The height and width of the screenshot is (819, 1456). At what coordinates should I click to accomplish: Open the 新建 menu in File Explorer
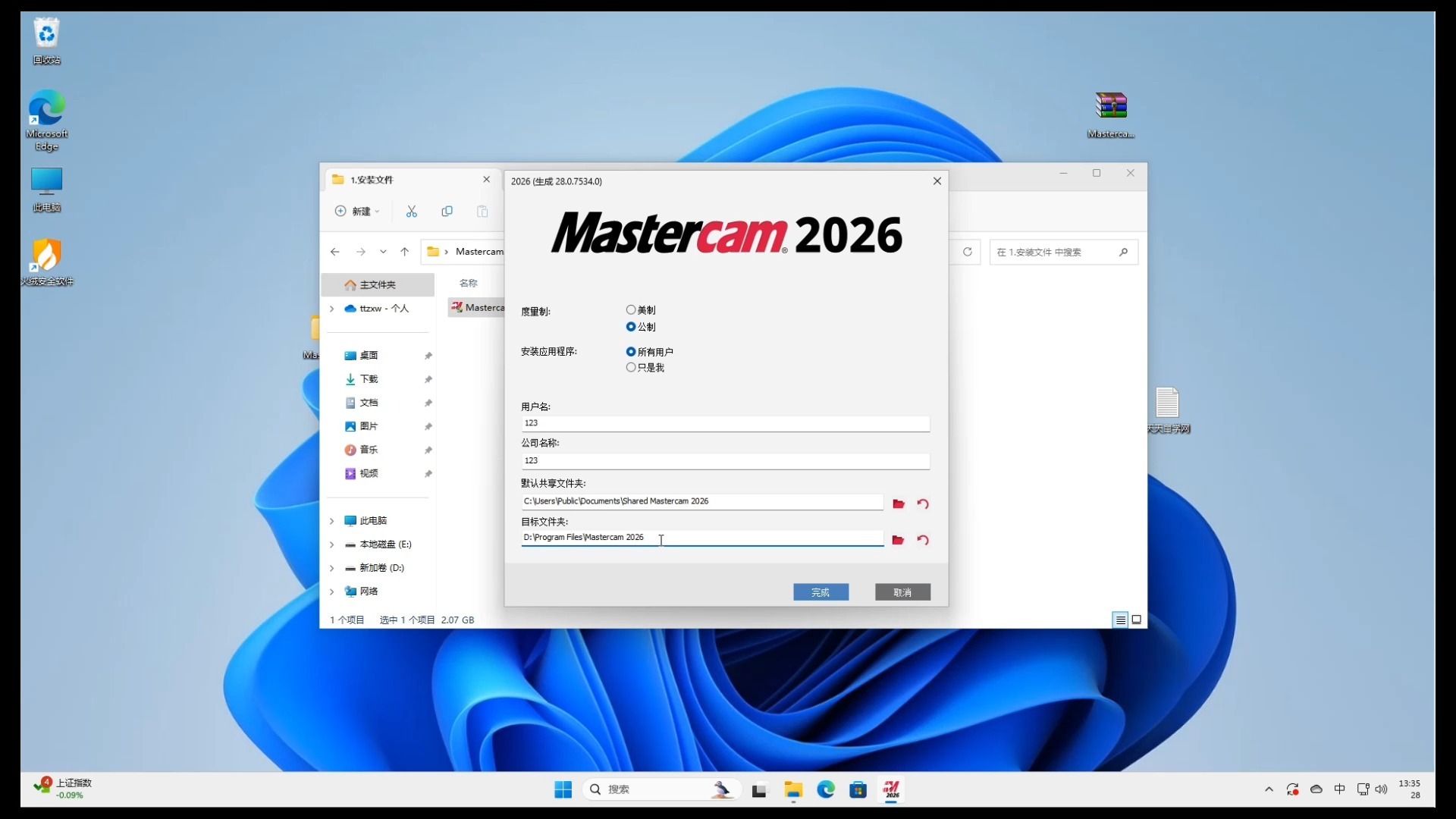[357, 212]
